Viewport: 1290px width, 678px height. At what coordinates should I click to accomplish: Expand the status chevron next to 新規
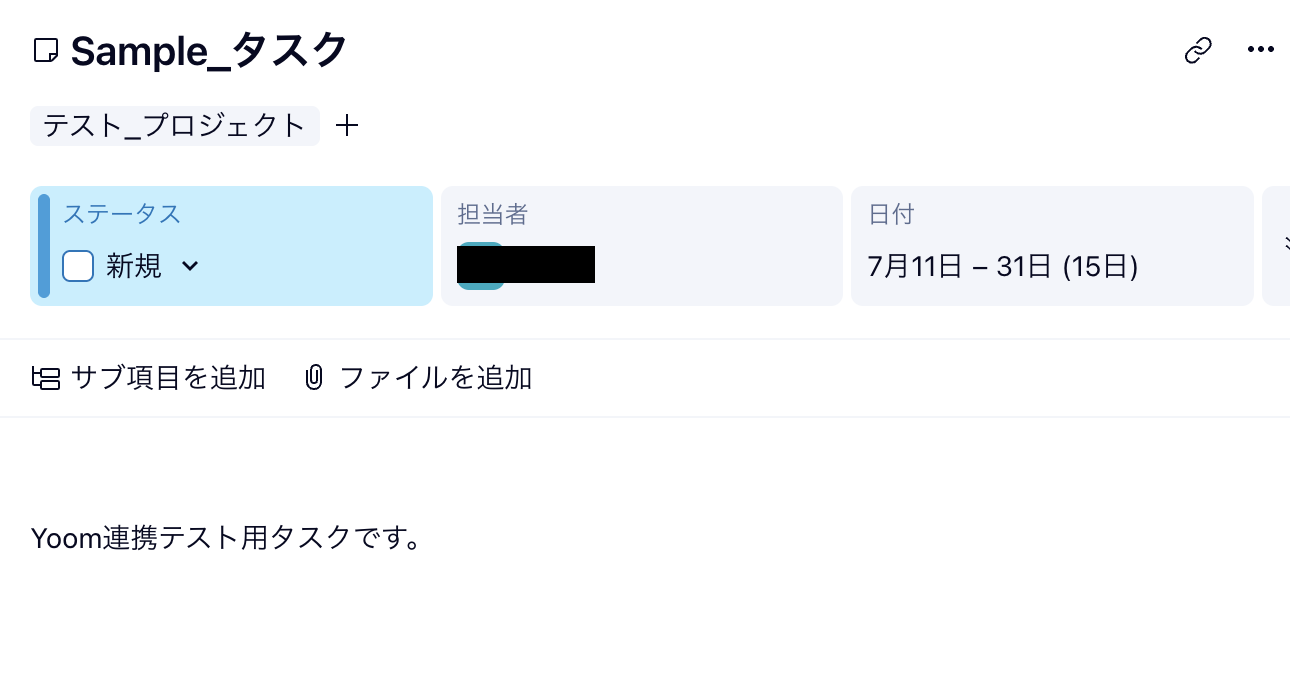[190, 266]
